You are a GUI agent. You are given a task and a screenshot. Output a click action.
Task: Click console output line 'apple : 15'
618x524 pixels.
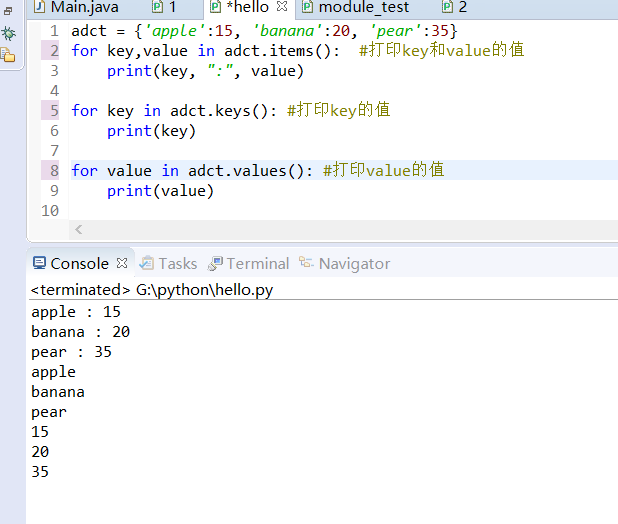(x=76, y=312)
